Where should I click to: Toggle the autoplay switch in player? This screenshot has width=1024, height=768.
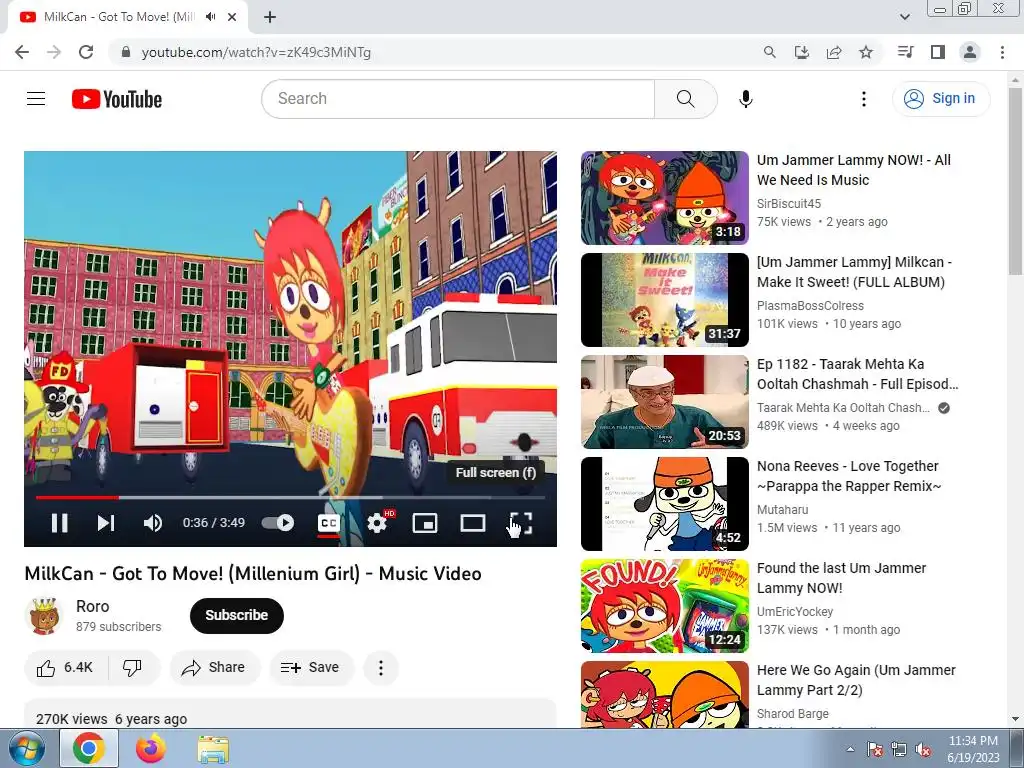[278, 522]
